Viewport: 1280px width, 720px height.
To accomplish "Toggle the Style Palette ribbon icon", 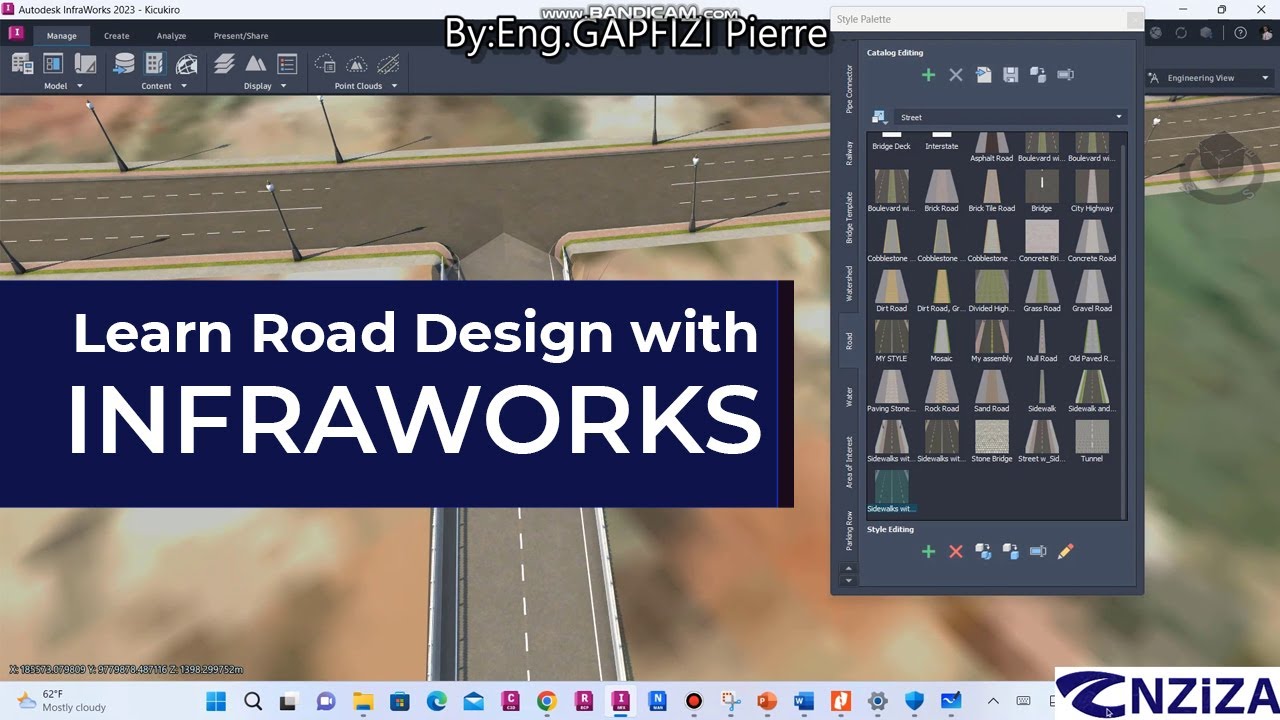I will click(x=154, y=64).
